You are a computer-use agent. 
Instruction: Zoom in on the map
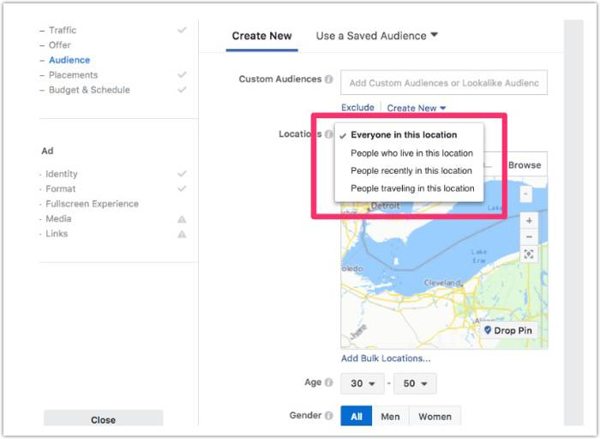pos(529,221)
